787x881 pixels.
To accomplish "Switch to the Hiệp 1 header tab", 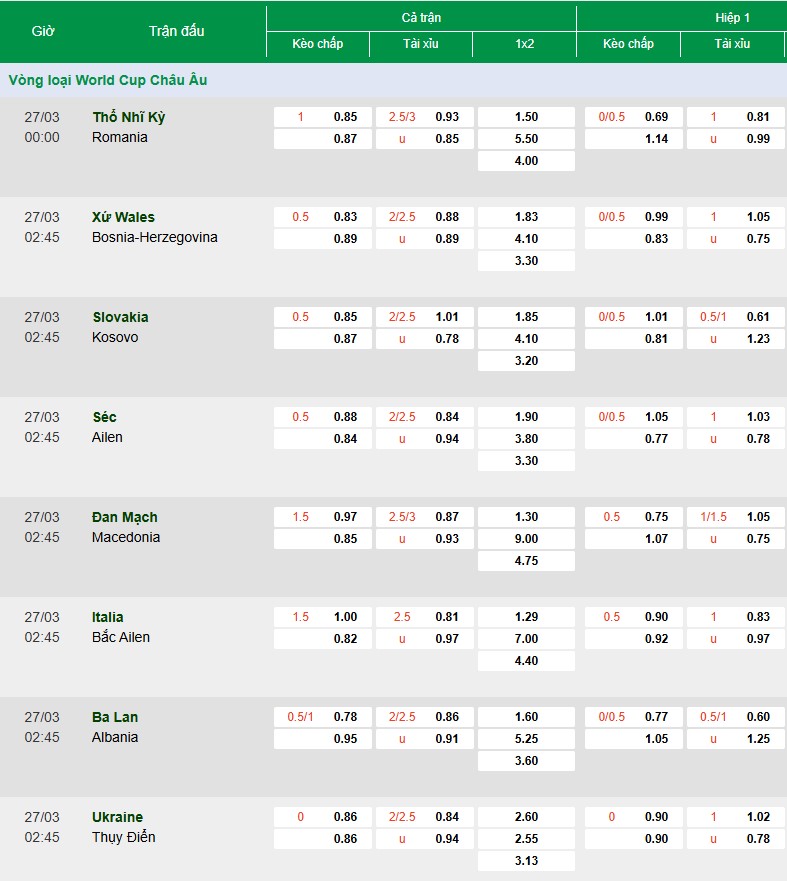I will click(x=732, y=18).
